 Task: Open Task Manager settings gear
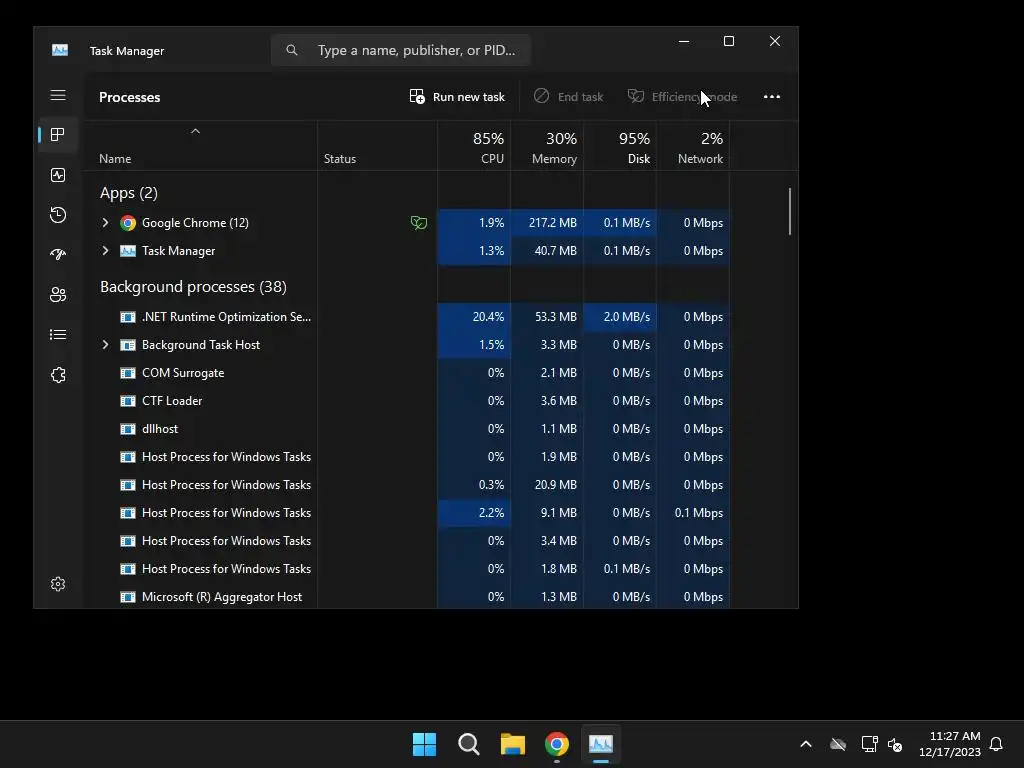pos(58,584)
